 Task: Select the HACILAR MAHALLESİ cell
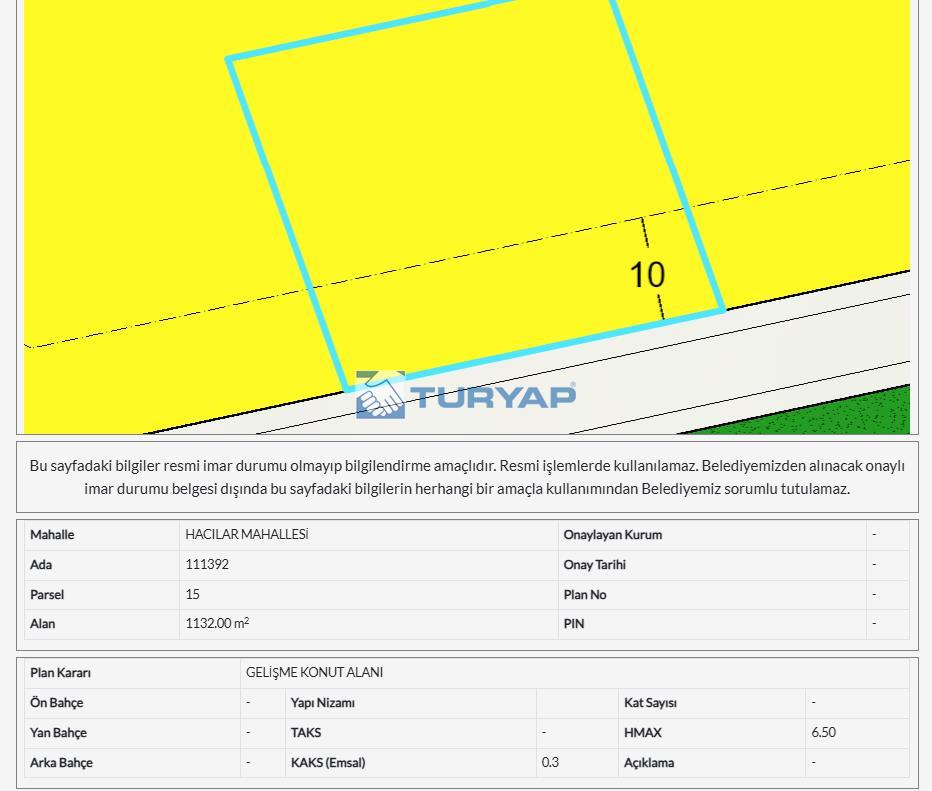tap(246, 535)
